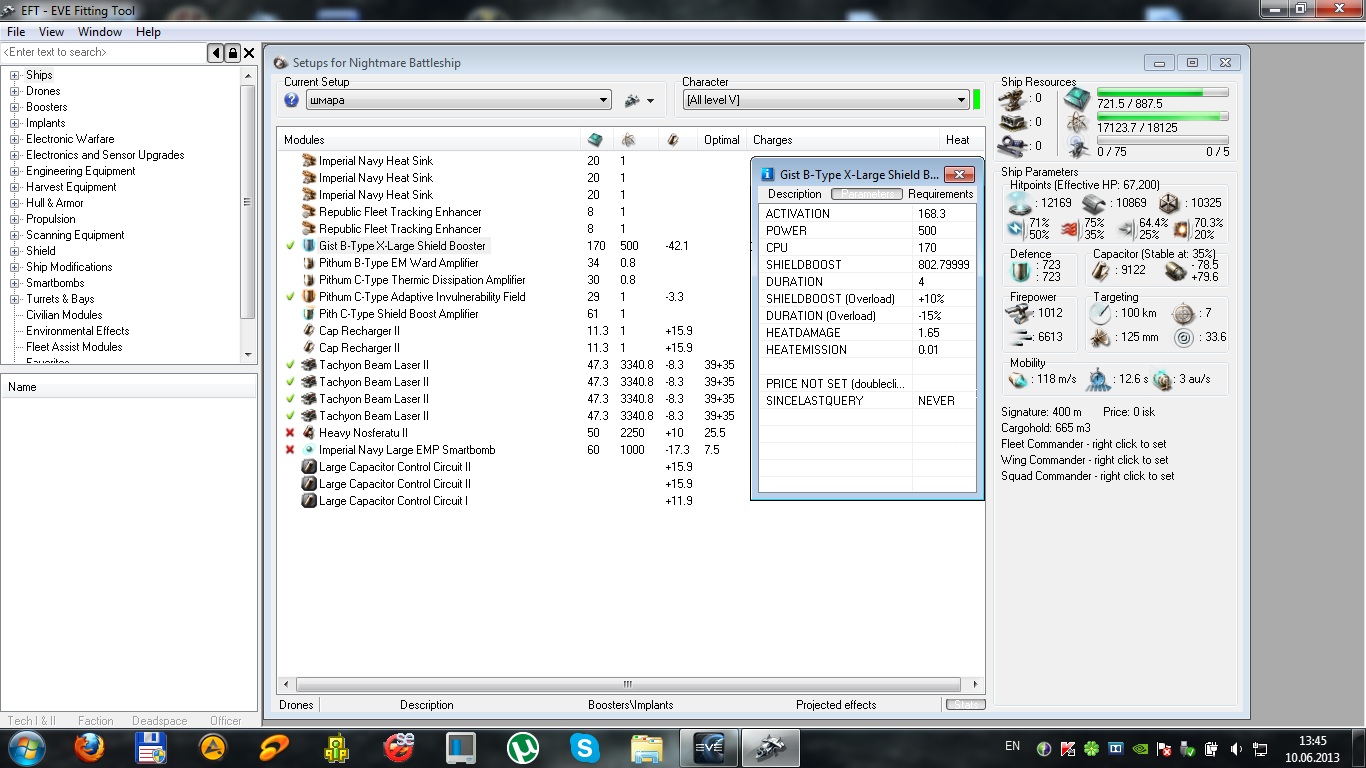The width and height of the screenshot is (1366, 768).
Task: Click the capacitor column header icon in Modules list
Action: point(672,140)
